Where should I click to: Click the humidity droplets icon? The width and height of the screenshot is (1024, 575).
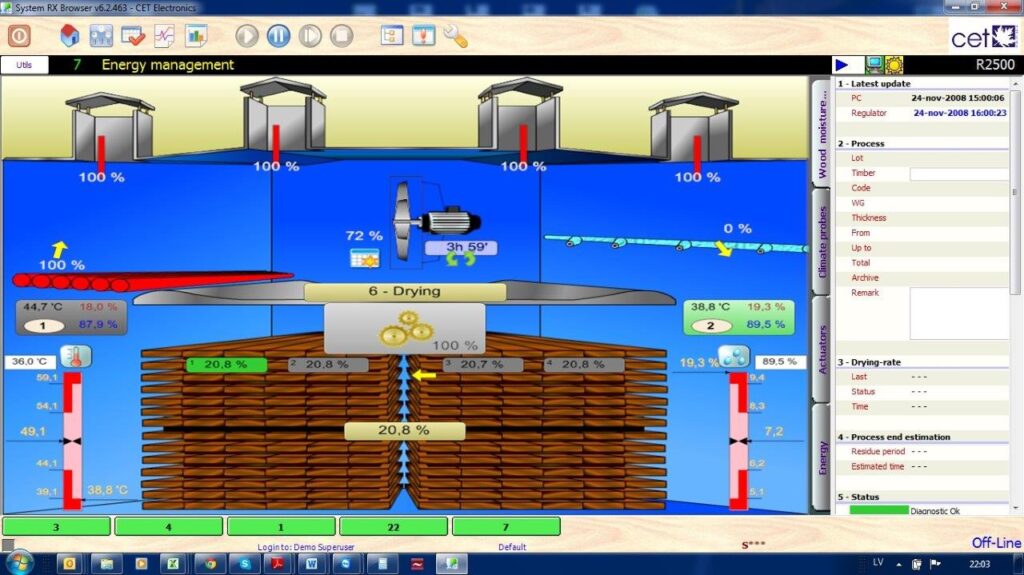733,357
